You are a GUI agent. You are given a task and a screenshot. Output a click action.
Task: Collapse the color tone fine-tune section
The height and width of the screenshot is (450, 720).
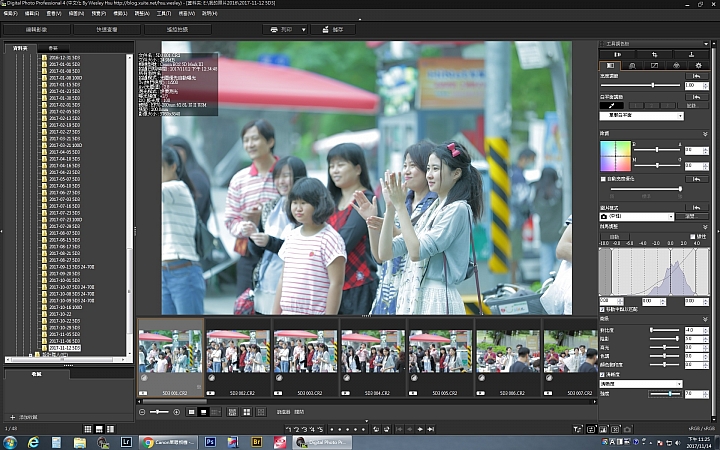pyautogui.click(x=705, y=134)
